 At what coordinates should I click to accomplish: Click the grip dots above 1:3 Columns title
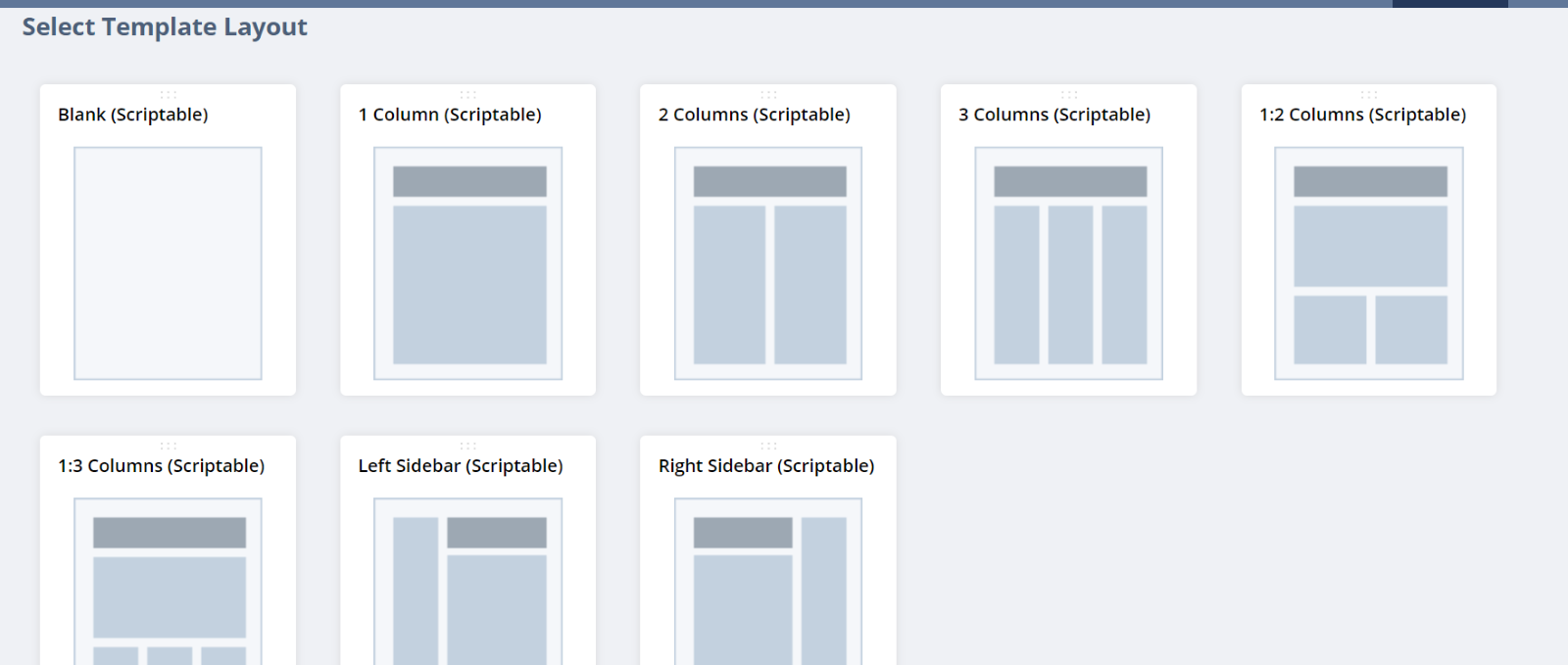(x=168, y=446)
